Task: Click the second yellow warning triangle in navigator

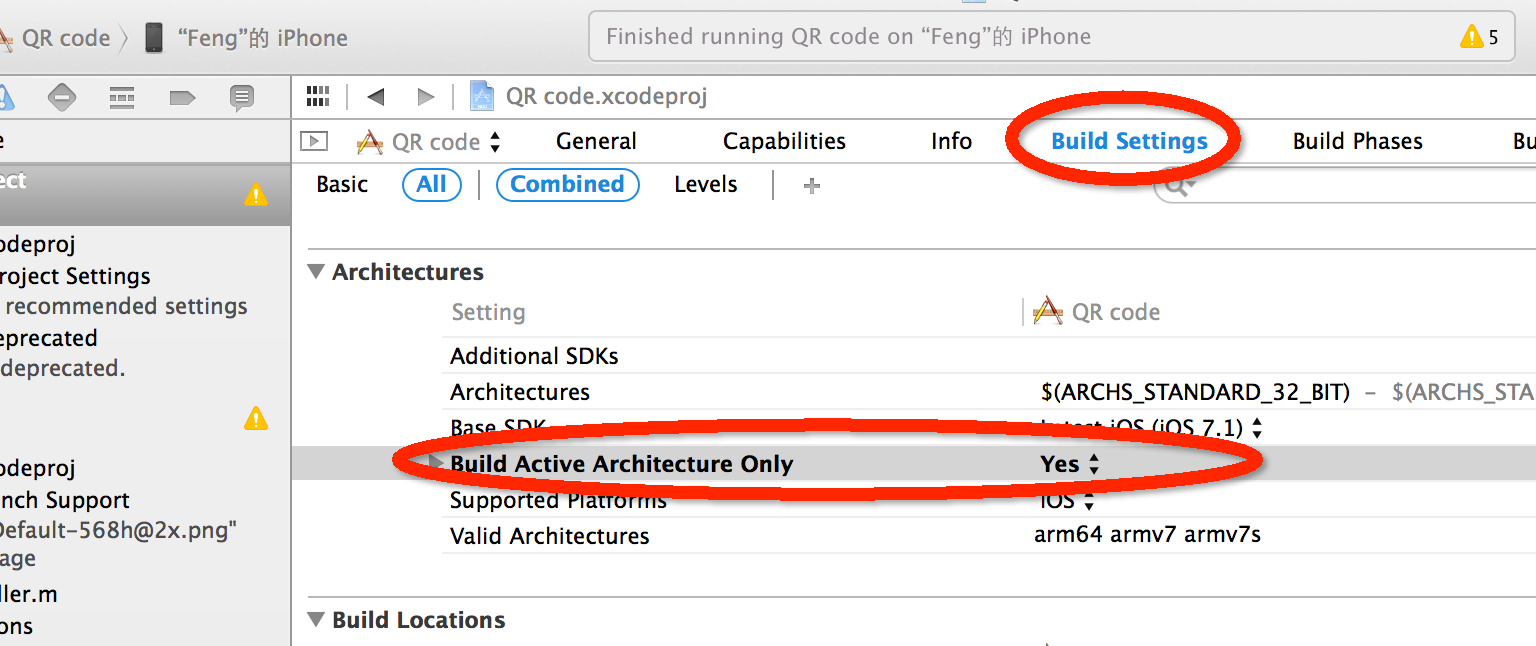Action: 256,418
